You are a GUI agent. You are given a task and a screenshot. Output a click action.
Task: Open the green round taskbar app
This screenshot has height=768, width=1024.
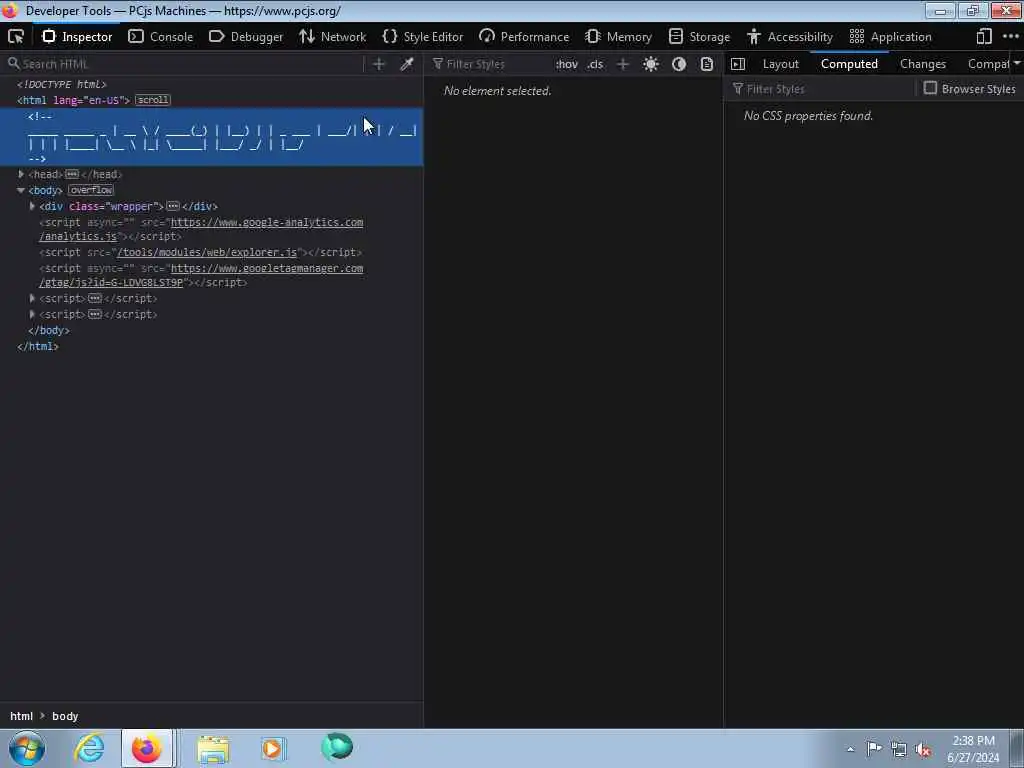point(337,747)
